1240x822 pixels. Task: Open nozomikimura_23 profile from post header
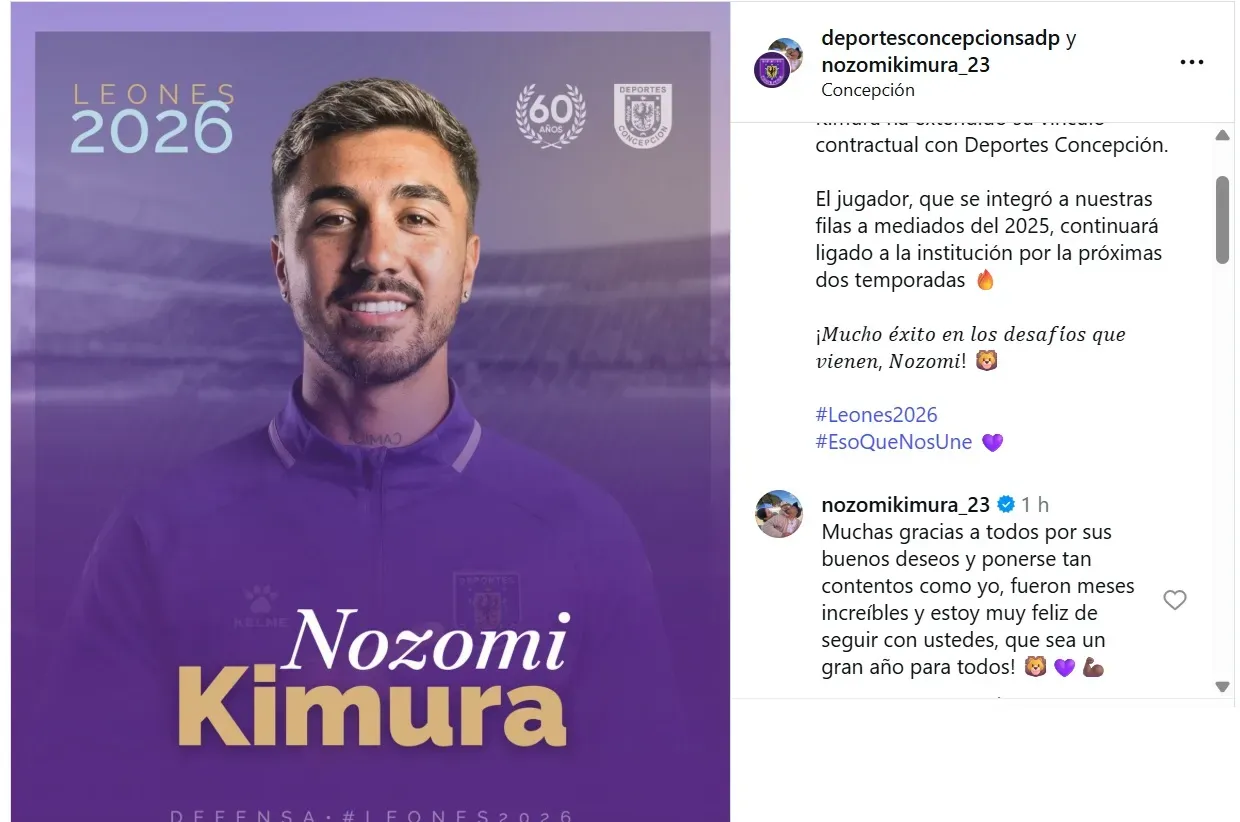(905, 64)
